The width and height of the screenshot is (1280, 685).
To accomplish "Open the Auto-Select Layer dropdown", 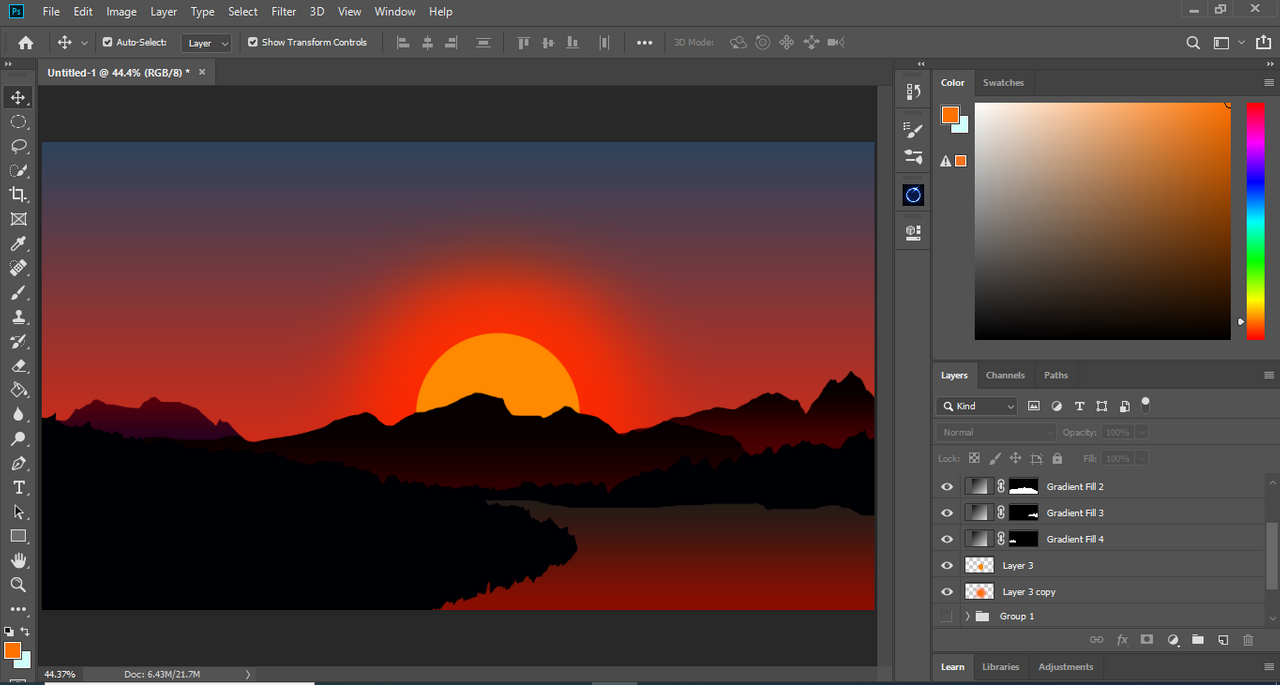I will coord(208,43).
